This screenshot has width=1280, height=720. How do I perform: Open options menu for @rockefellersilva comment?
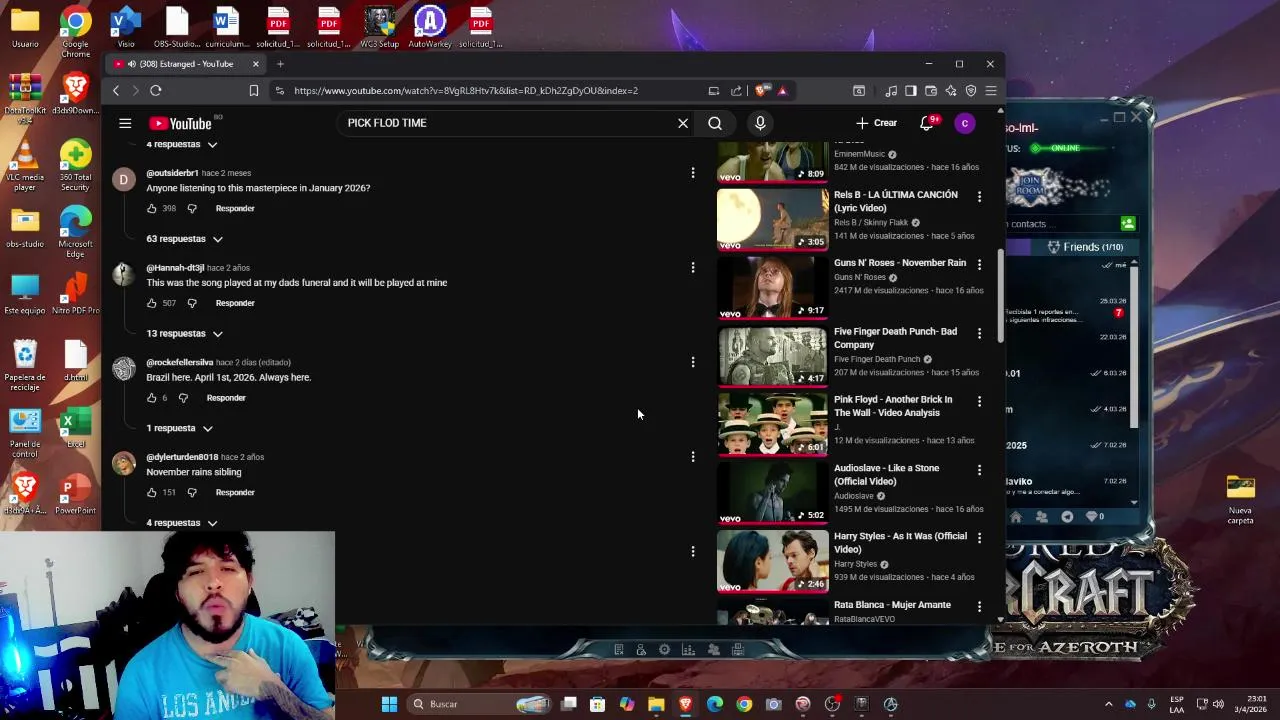coord(693,362)
